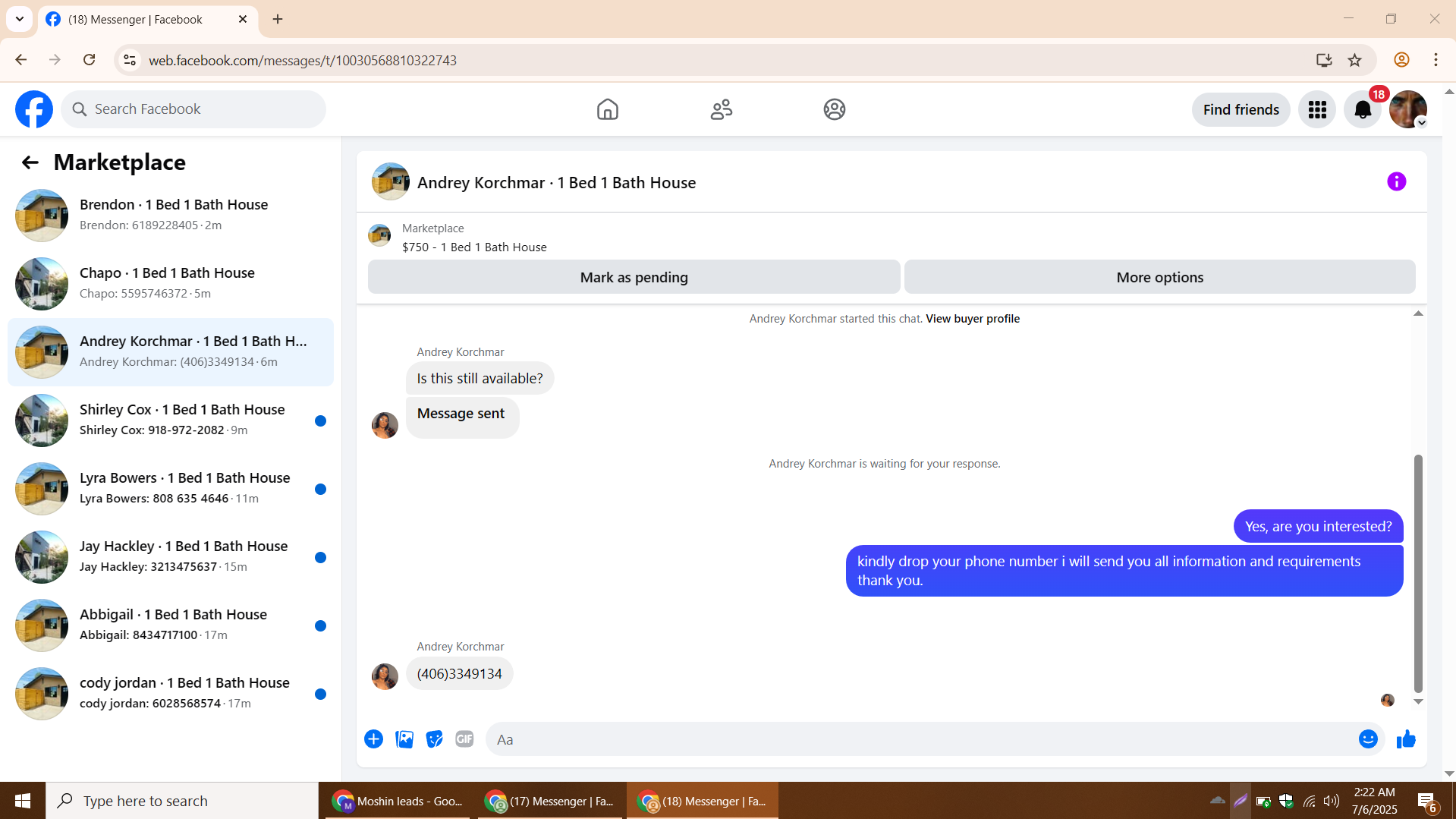The width and height of the screenshot is (1456, 819).
Task: Open the emoji picker in message box
Action: [x=1368, y=739]
